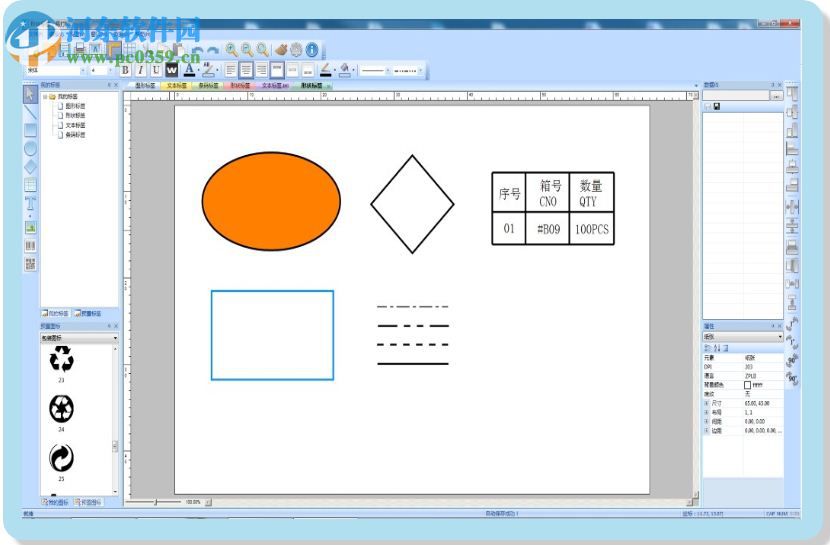Click the zoom out magnifier icon

[247, 50]
